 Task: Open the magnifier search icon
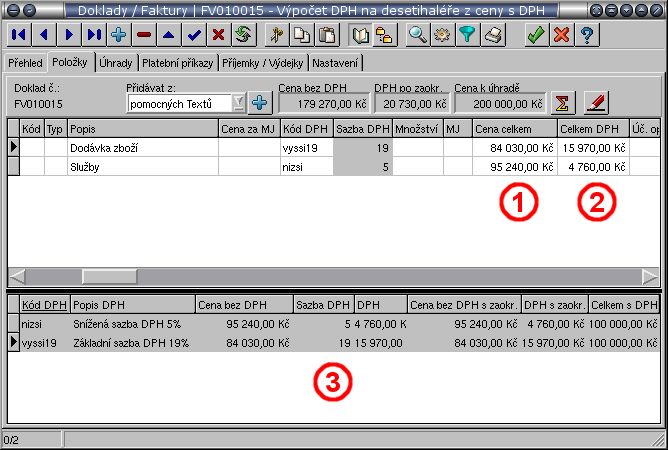tap(417, 36)
